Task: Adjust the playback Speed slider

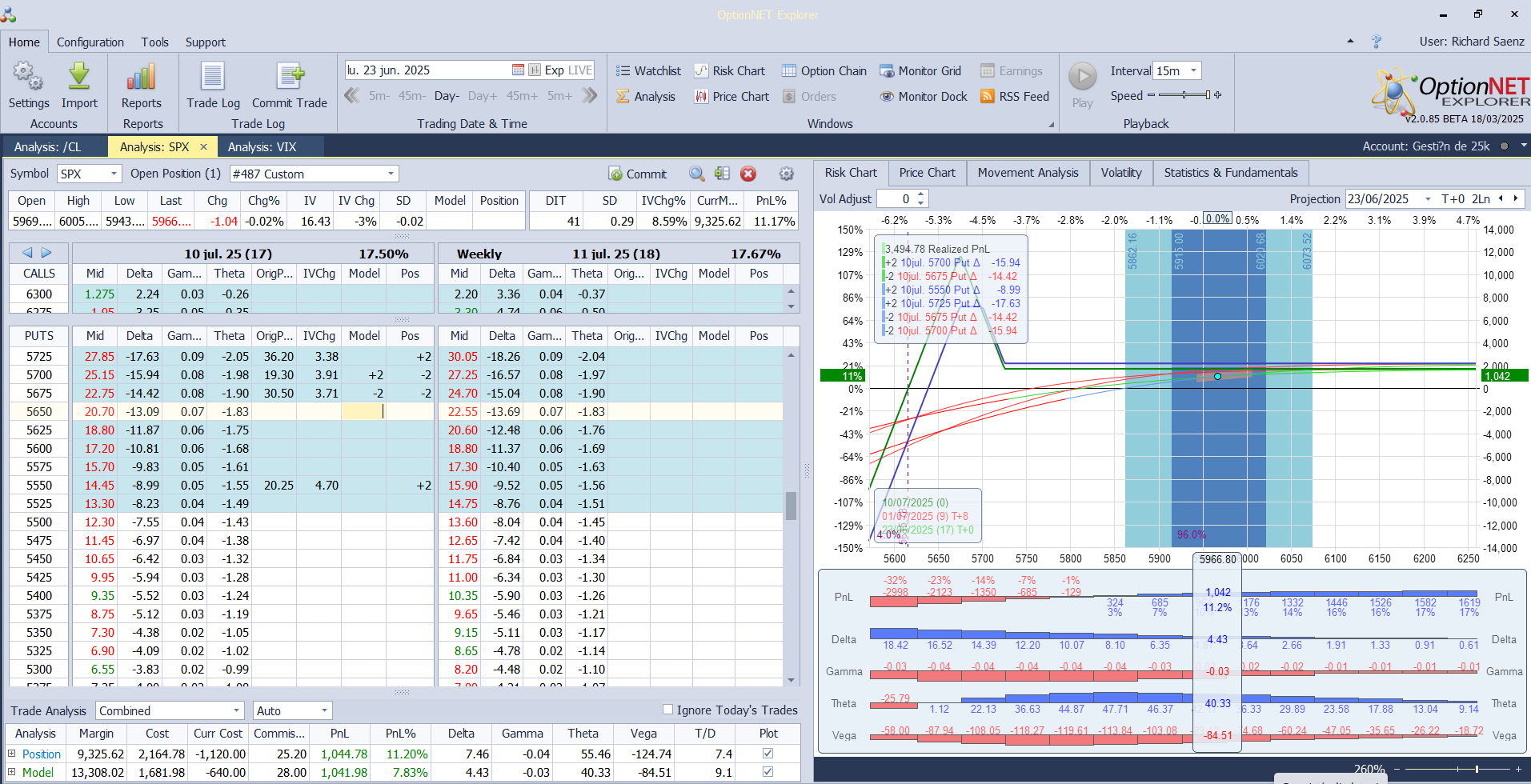Action: (x=1184, y=95)
